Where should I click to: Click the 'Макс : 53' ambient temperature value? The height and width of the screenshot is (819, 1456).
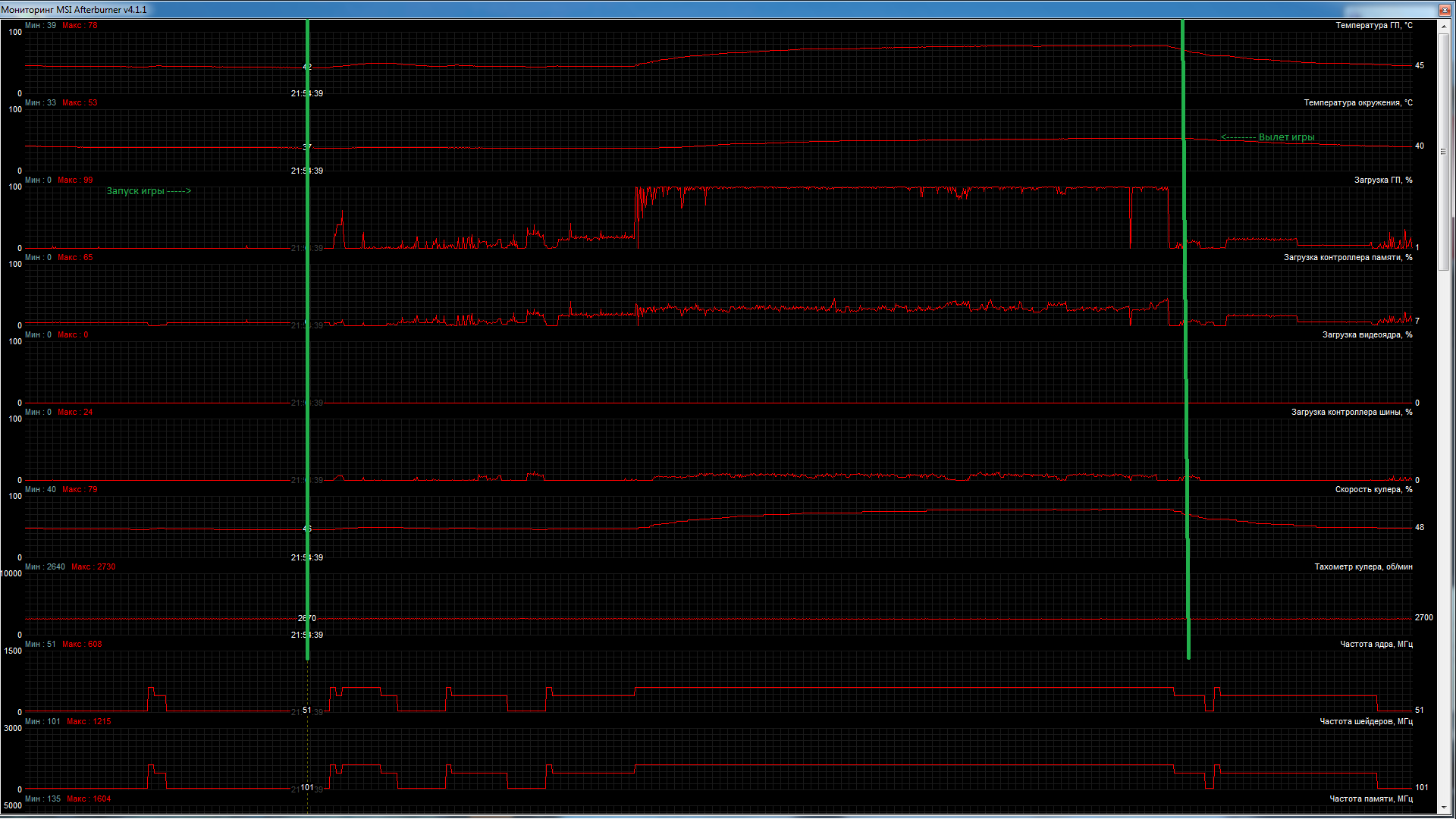80,103
